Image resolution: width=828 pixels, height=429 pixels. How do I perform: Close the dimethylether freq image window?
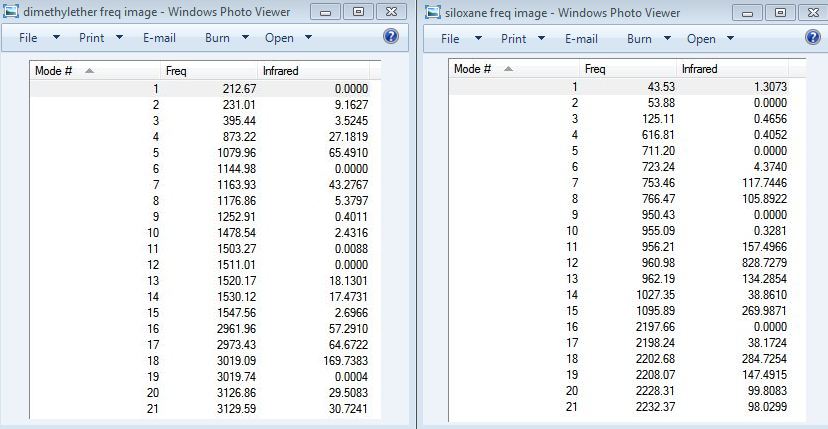(391, 12)
